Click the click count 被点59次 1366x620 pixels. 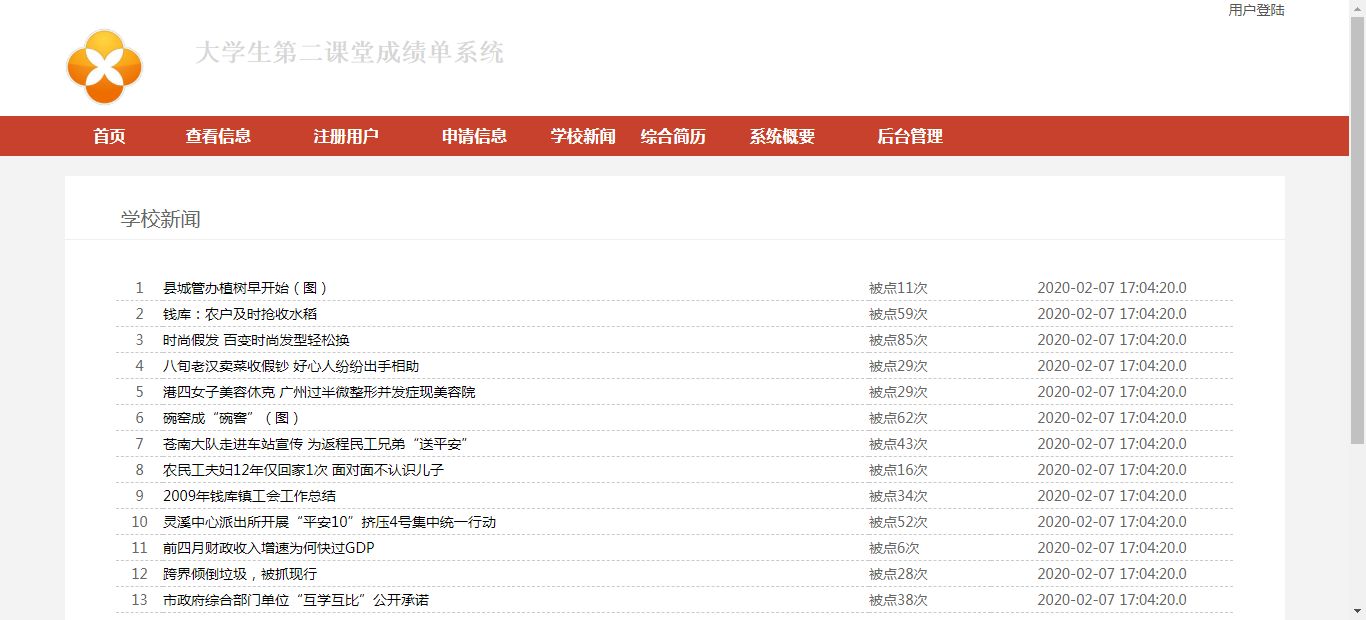(898, 314)
